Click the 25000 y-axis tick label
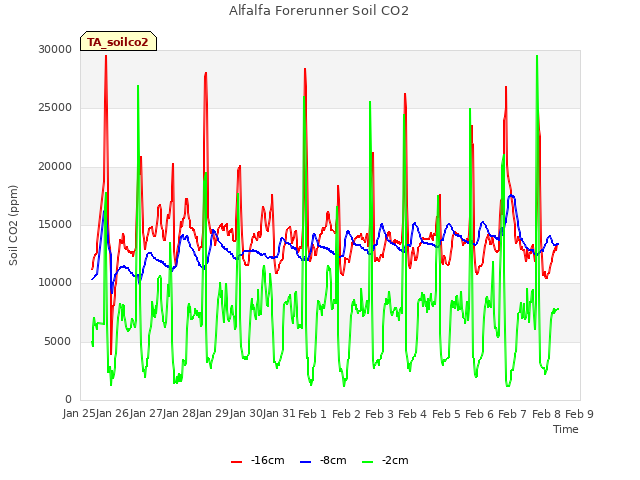 tap(55, 108)
